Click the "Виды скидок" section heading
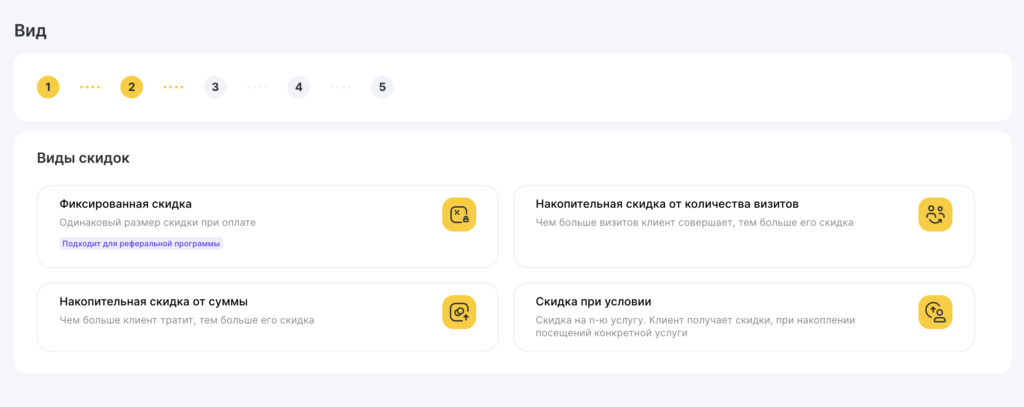The height and width of the screenshot is (407, 1024). [83, 158]
